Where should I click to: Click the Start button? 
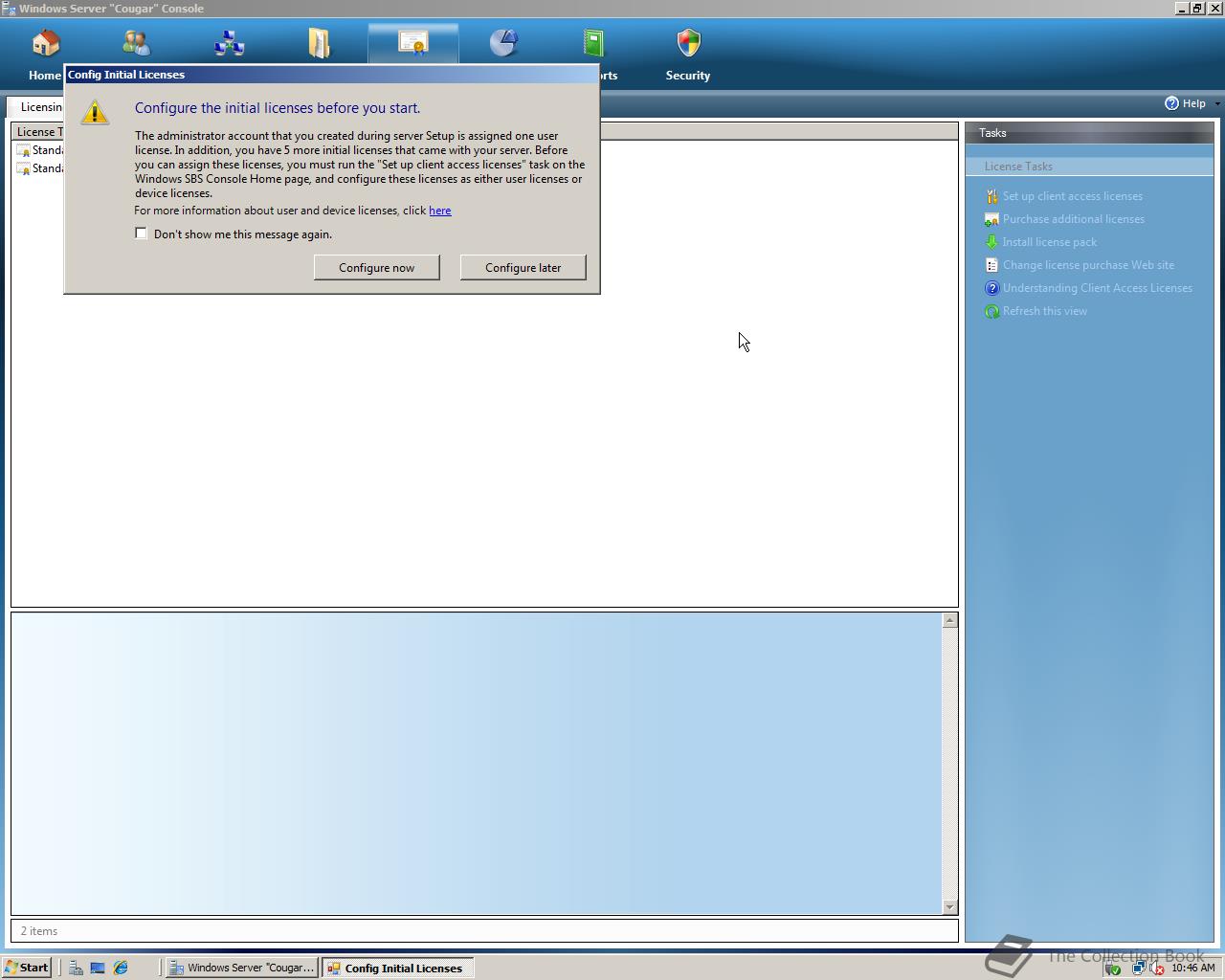(27, 968)
